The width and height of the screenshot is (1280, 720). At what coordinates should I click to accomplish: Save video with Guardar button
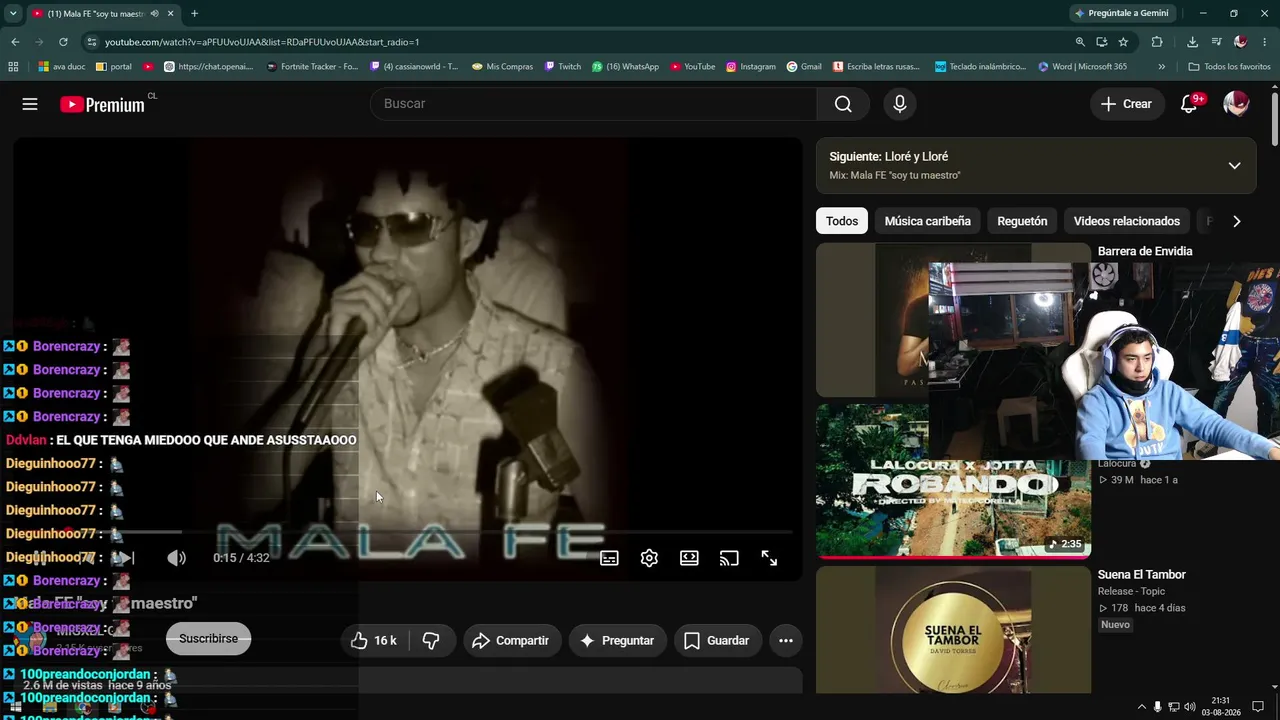coord(716,640)
